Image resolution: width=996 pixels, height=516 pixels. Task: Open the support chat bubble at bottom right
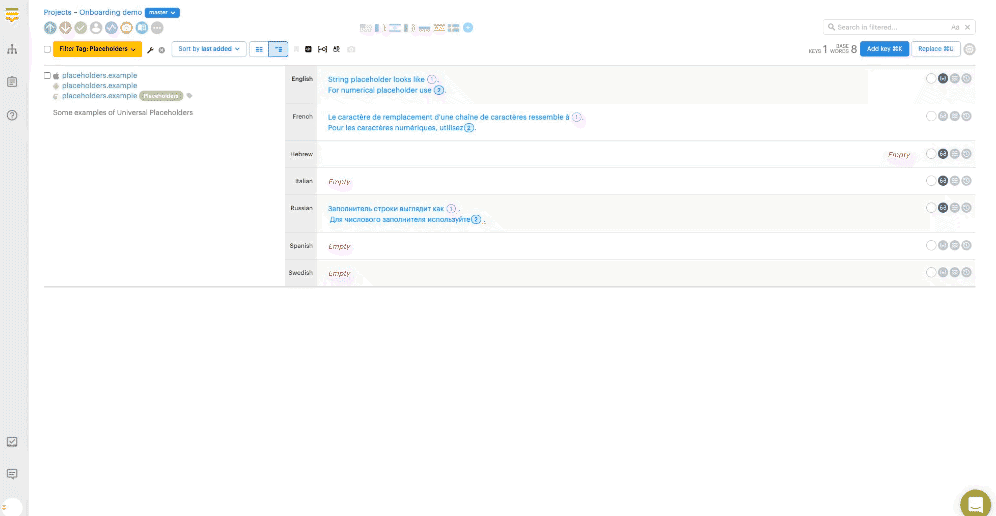point(976,506)
